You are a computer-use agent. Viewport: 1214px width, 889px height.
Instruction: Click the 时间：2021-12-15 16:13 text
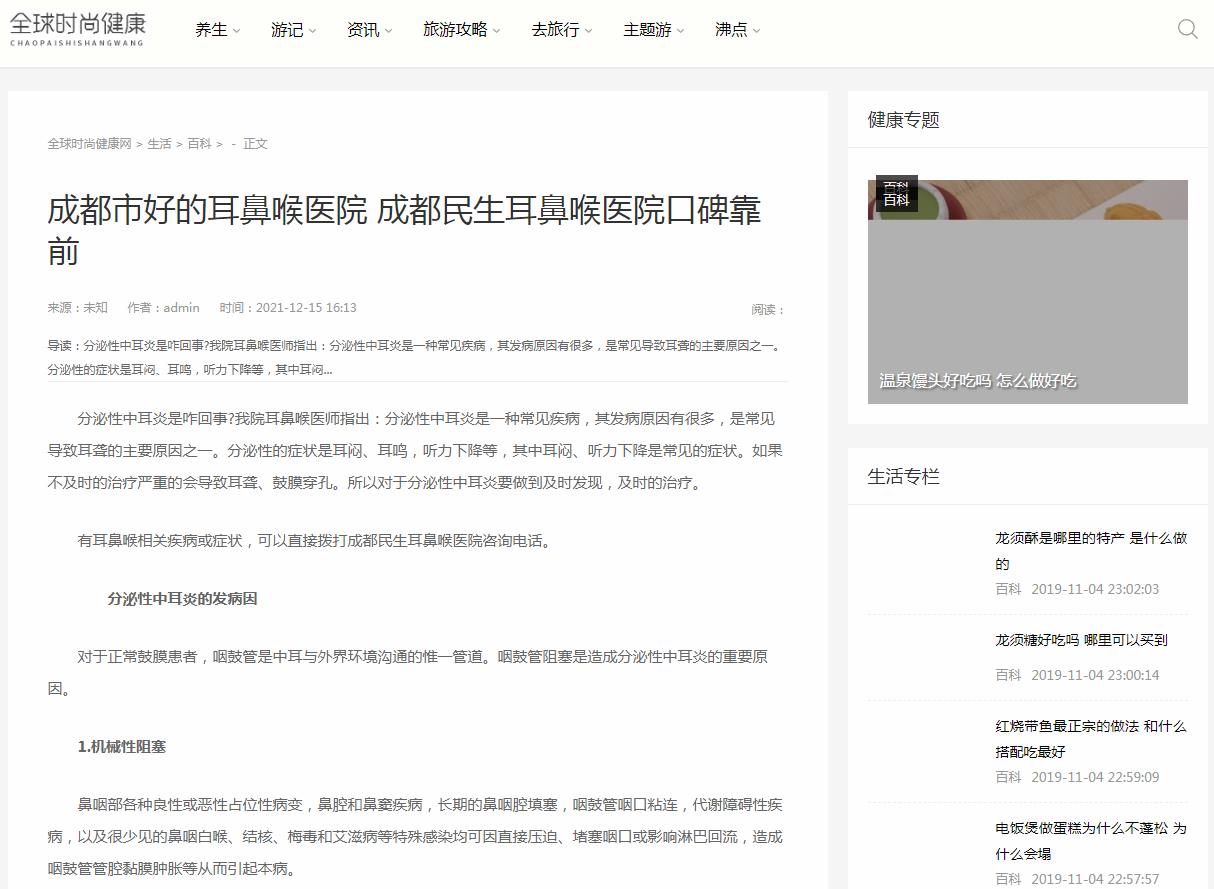(288, 308)
